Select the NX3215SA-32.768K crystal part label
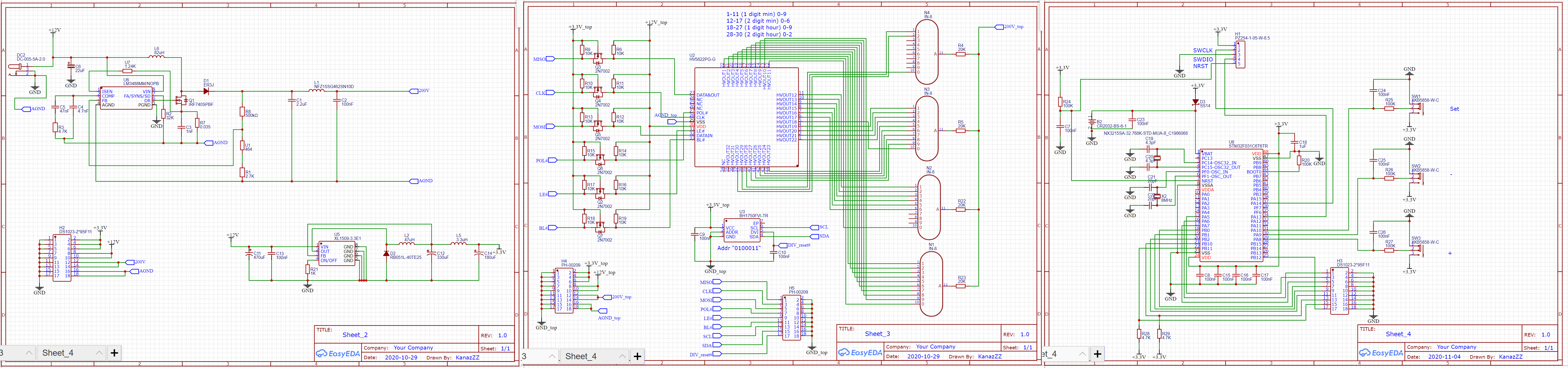The height and width of the screenshot is (368, 1568). click(x=1146, y=133)
